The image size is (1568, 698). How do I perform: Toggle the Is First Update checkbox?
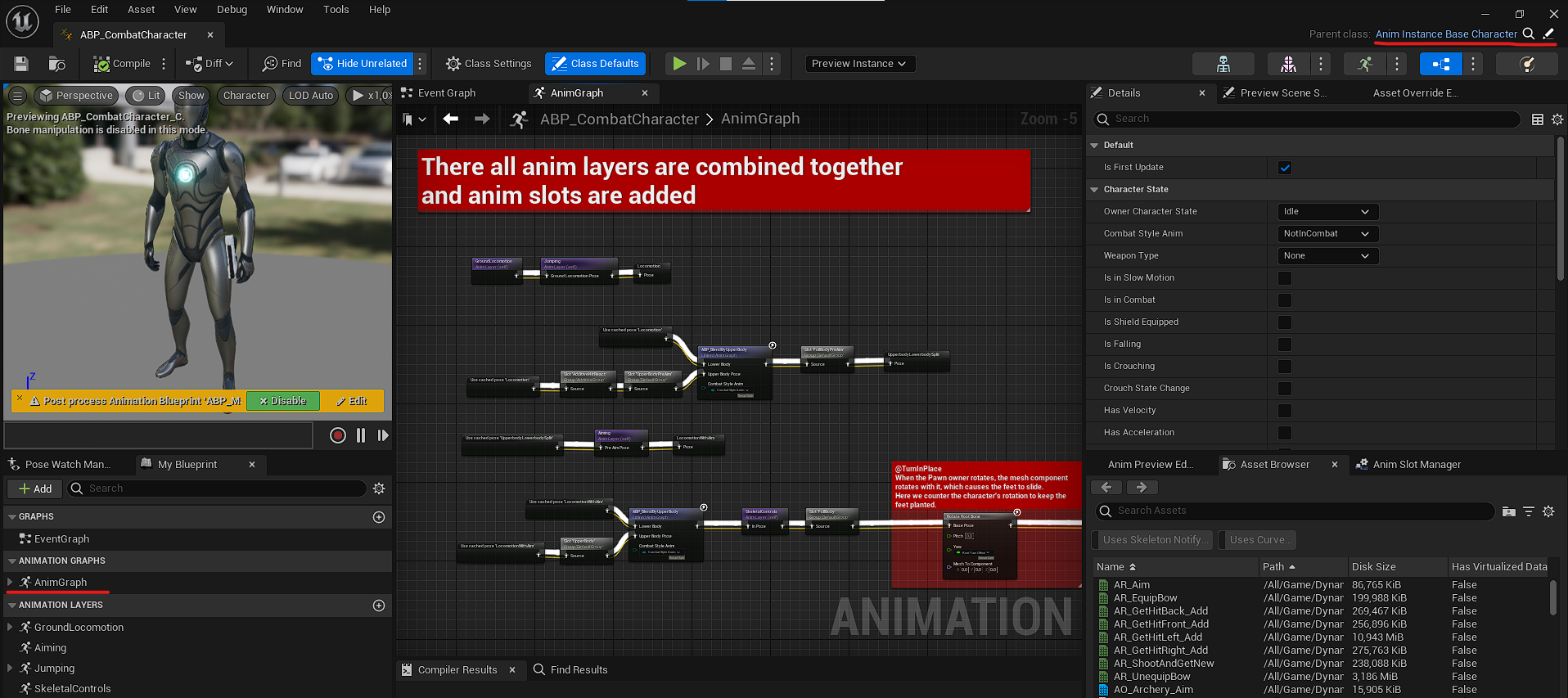coord(1285,168)
